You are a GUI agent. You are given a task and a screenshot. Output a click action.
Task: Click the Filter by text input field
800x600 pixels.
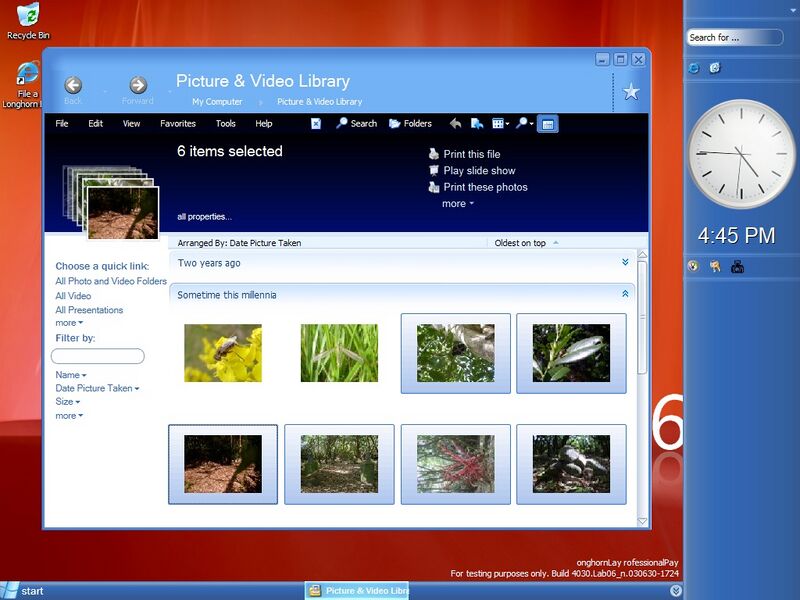point(98,356)
